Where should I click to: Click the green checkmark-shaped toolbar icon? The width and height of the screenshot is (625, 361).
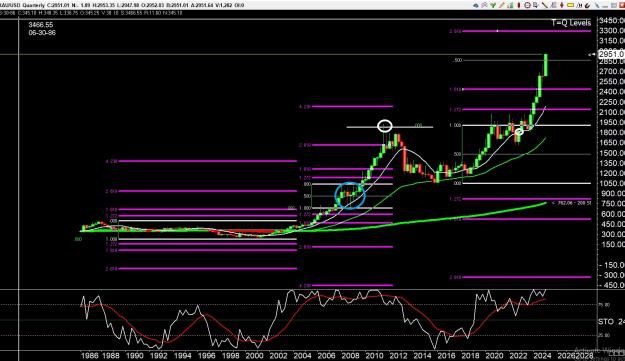[x=493, y=5]
